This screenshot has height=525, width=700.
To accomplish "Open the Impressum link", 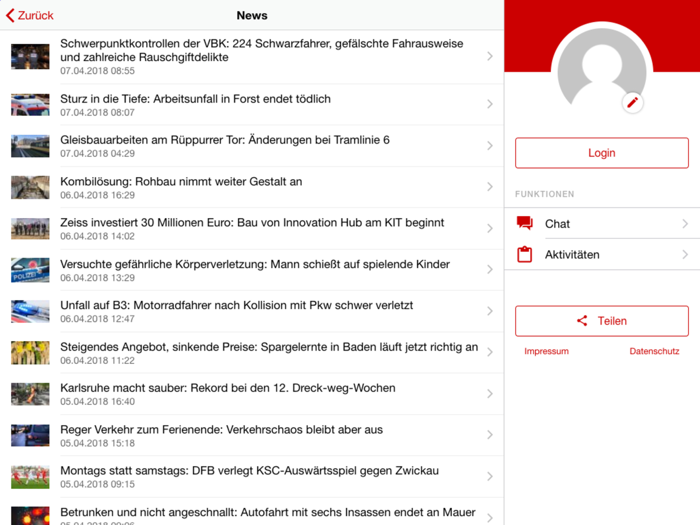I will coord(546,351).
